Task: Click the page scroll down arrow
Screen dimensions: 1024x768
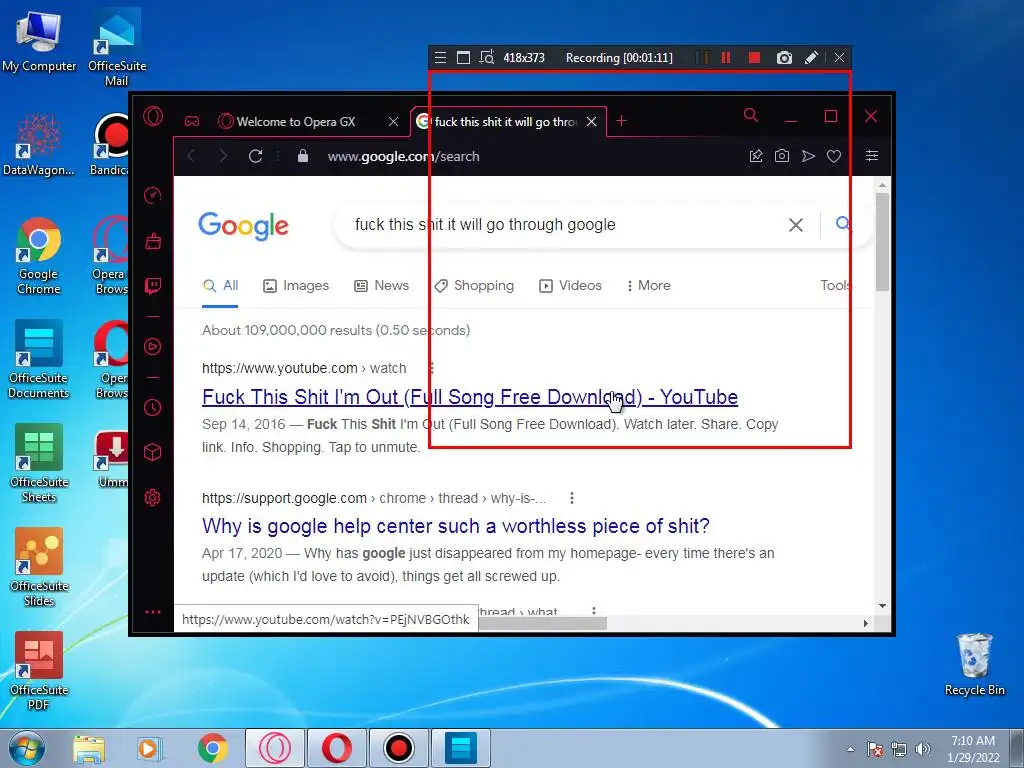Action: point(882,606)
